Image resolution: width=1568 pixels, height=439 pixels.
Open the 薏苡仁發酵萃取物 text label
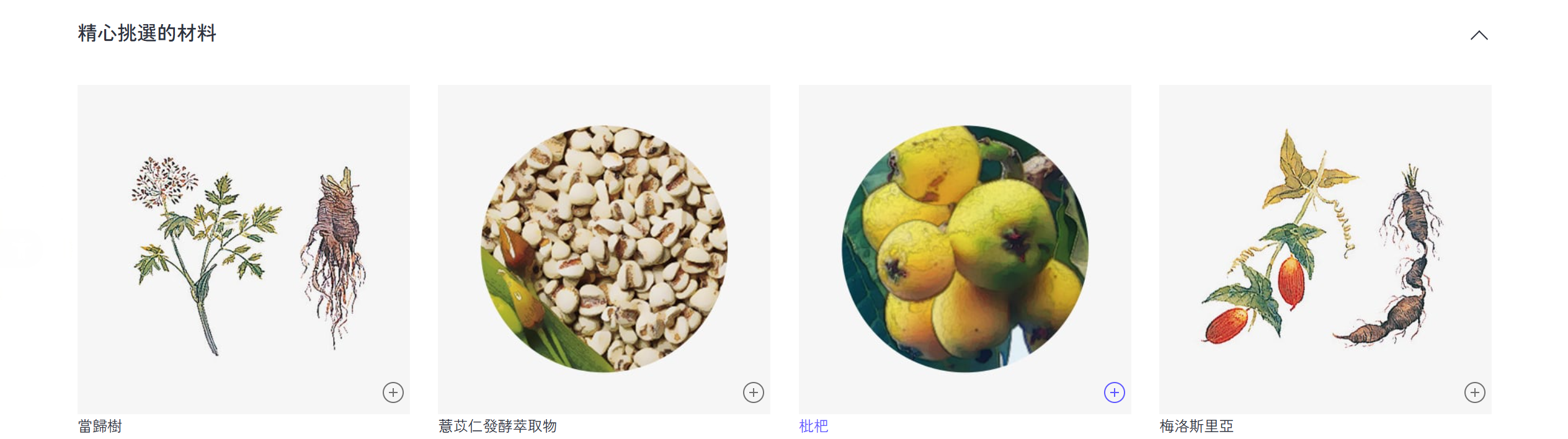497,426
